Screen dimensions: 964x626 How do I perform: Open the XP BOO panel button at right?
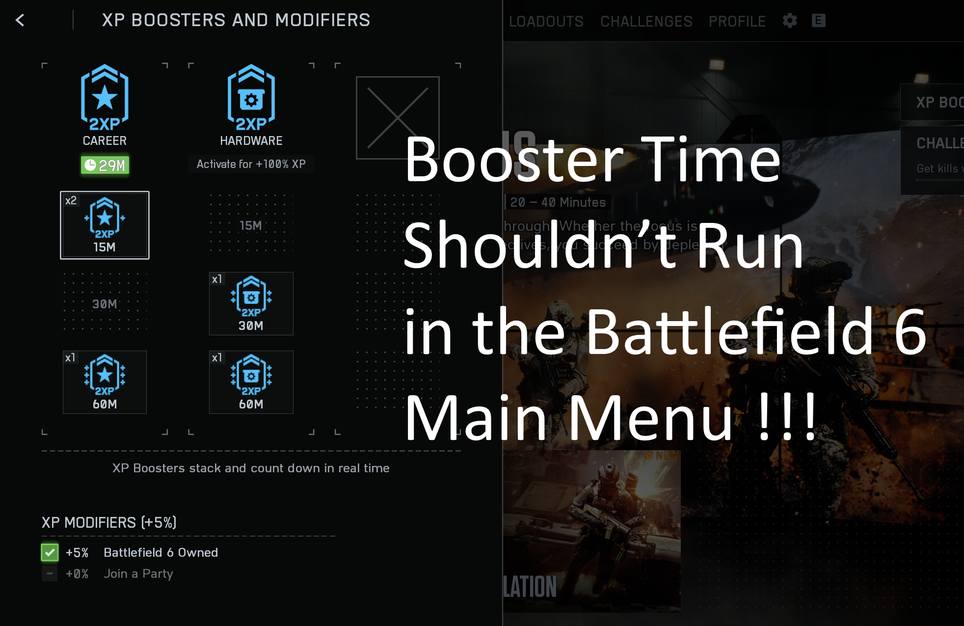click(x=933, y=102)
